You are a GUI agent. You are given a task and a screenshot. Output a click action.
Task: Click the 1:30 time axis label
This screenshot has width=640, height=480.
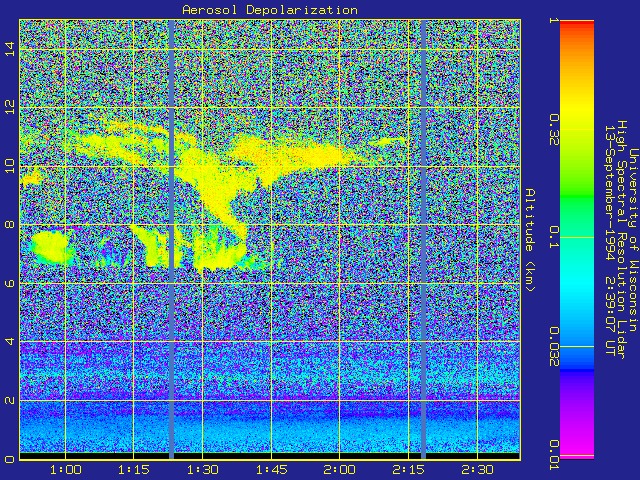pos(202,469)
